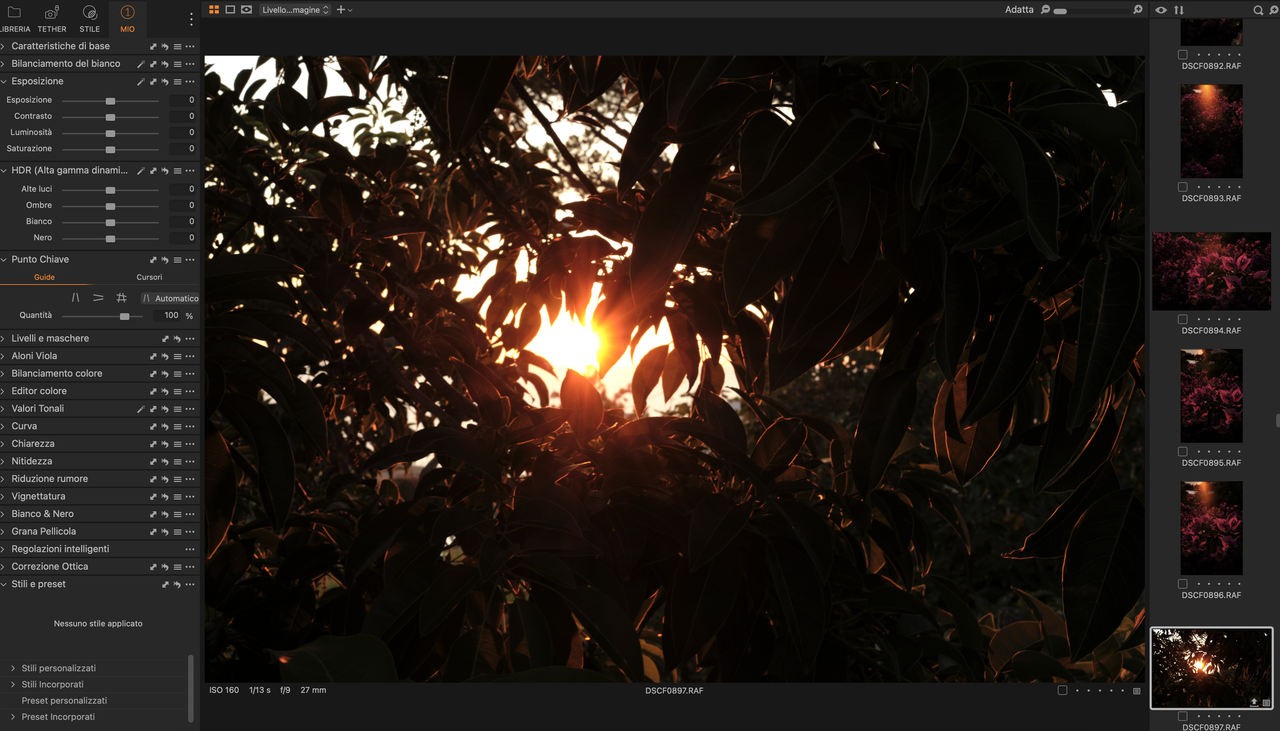1280x731 pixels.
Task: Click the viewer zoom-out magnifier icon
Action: 1046,9
